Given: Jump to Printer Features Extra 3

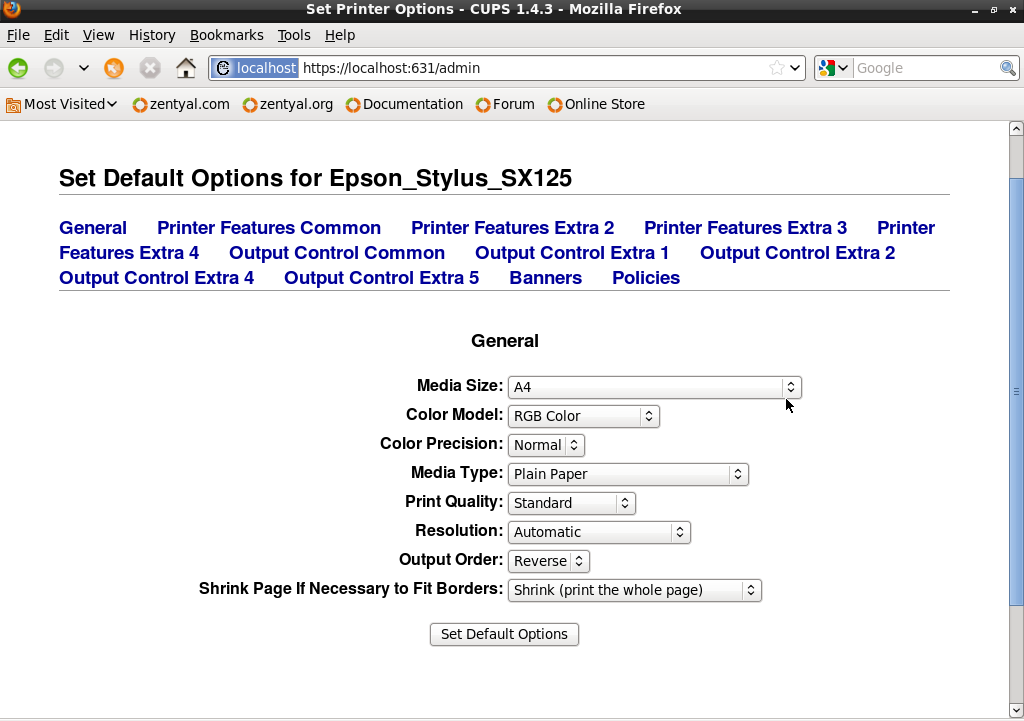Looking at the screenshot, I should (x=745, y=228).
